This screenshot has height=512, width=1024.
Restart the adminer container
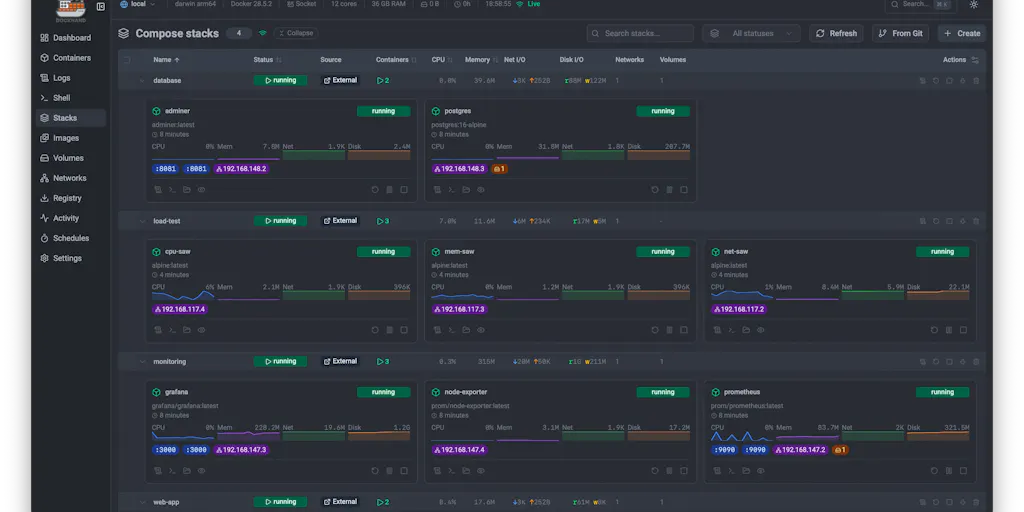pyautogui.click(x=375, y=190)
